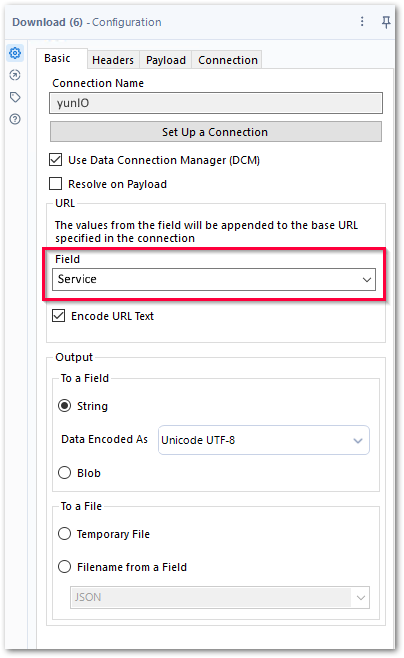
Task: Switch to the Headers tab
Action: pos(113,60)
